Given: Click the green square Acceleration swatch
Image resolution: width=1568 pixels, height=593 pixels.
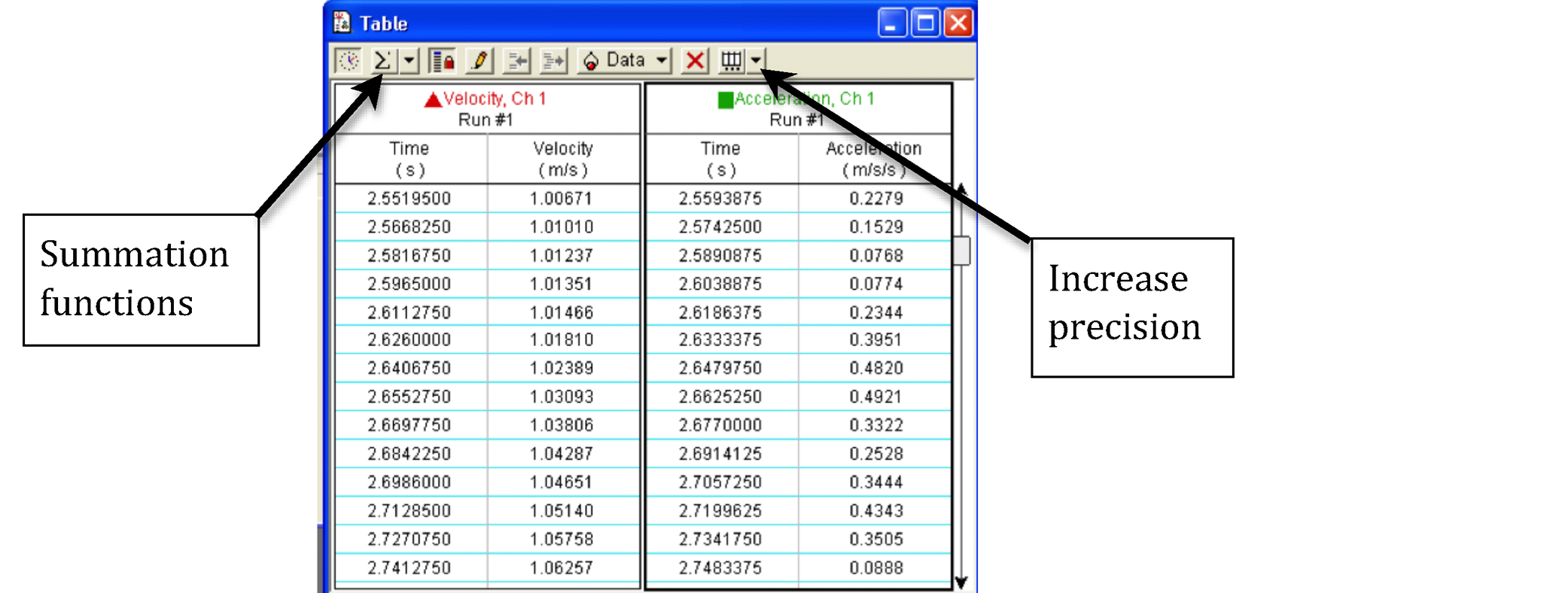Looking at the screenshot, I should pos(726,100).
